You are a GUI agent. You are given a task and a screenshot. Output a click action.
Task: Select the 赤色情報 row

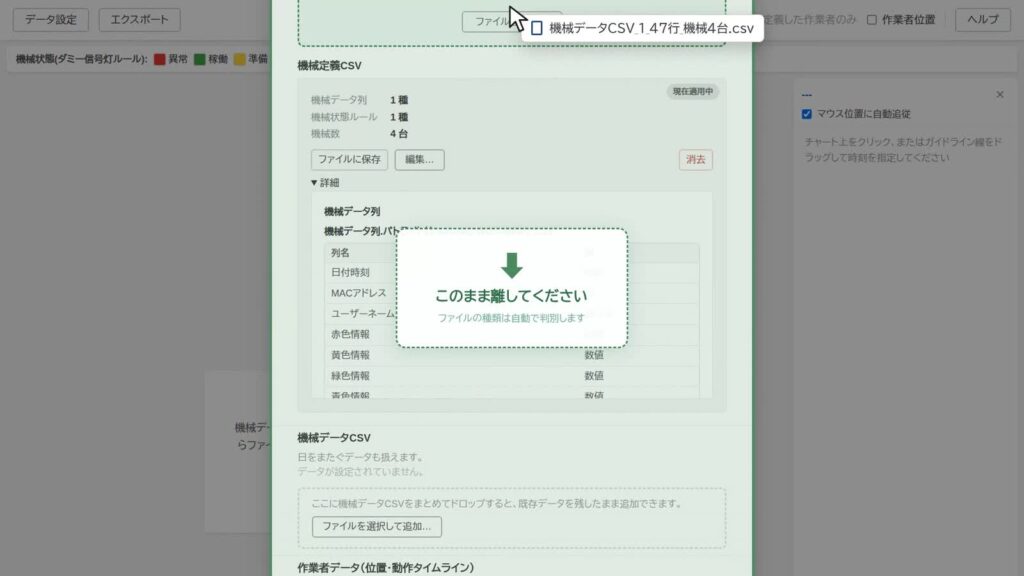511,334
